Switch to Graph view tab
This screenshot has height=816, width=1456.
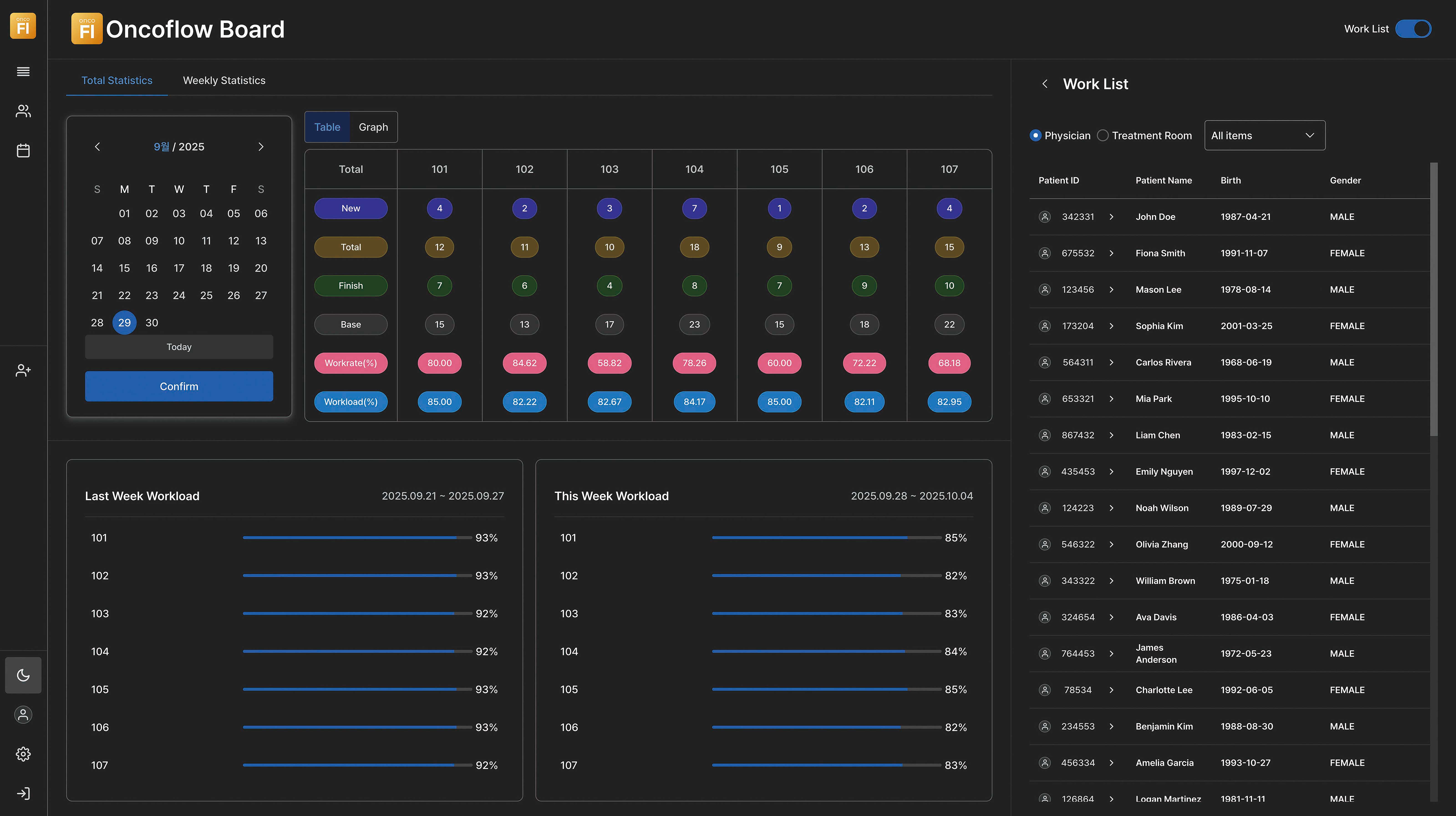373,127
